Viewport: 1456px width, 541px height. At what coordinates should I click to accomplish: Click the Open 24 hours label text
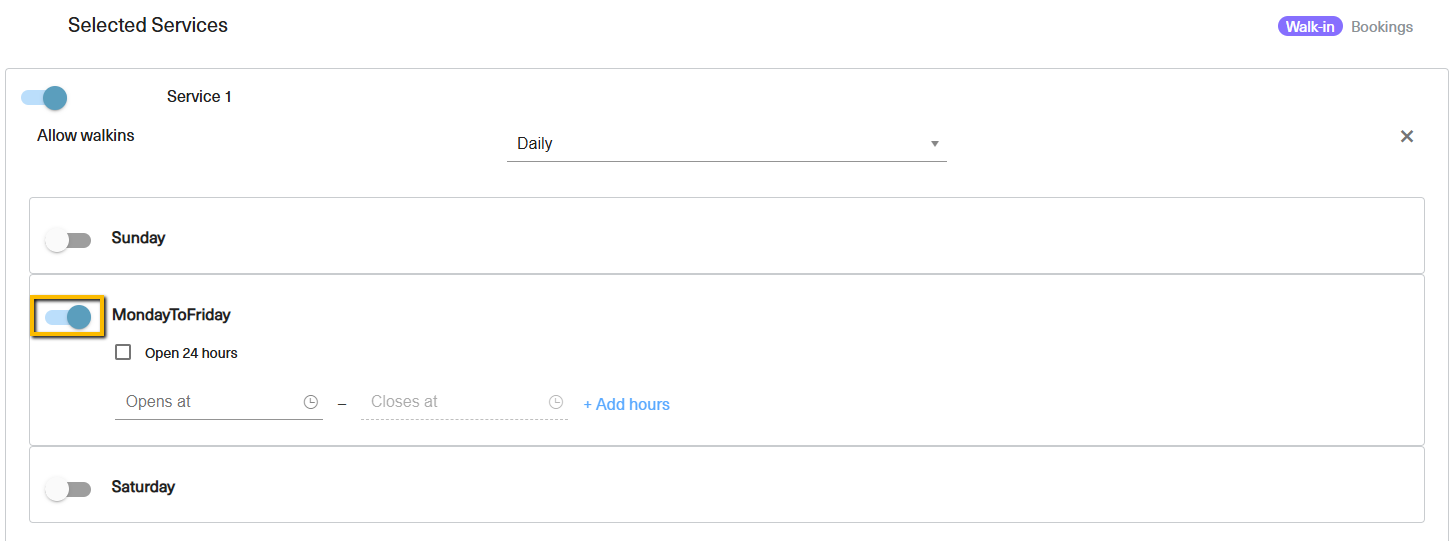[191, 353]
